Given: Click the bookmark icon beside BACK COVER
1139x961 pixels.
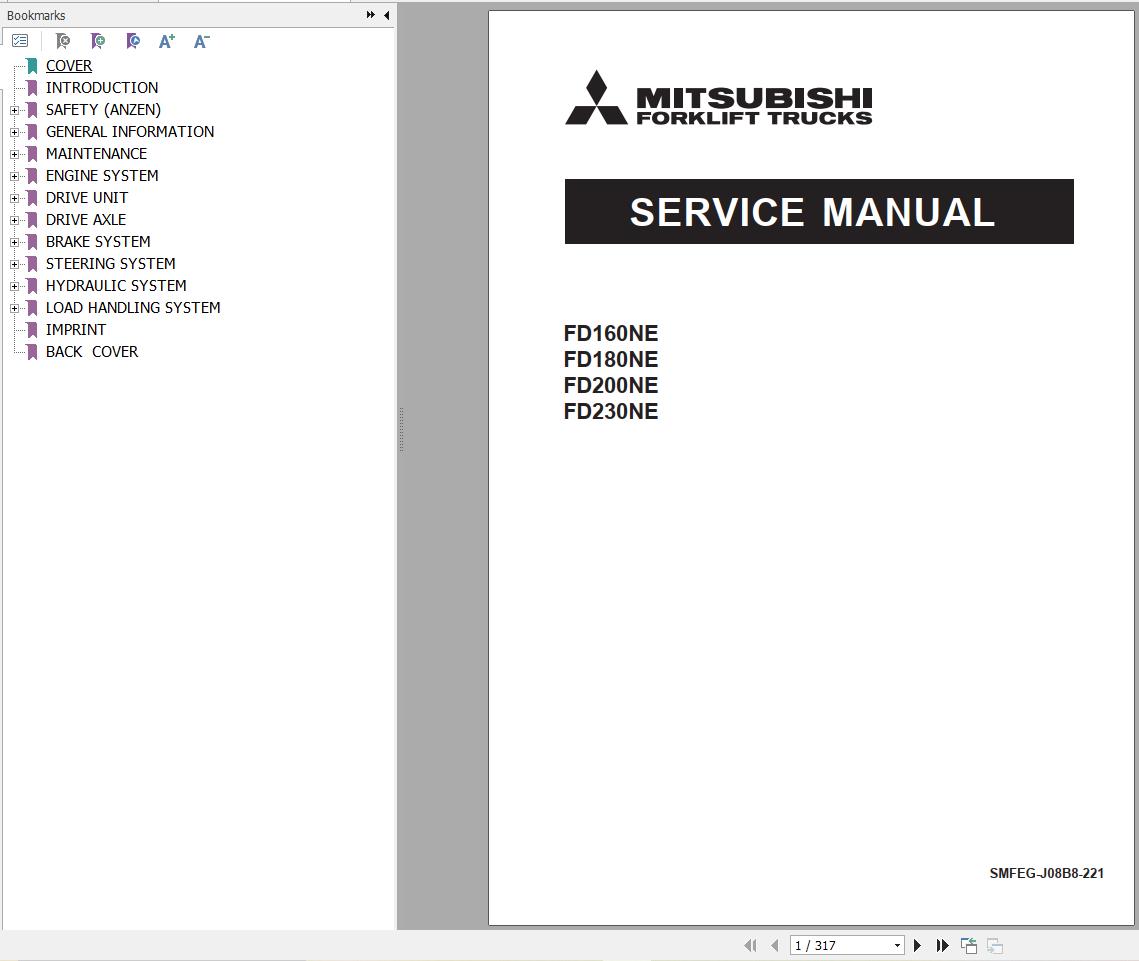Looking at the screenshot, I should [32, 352].
